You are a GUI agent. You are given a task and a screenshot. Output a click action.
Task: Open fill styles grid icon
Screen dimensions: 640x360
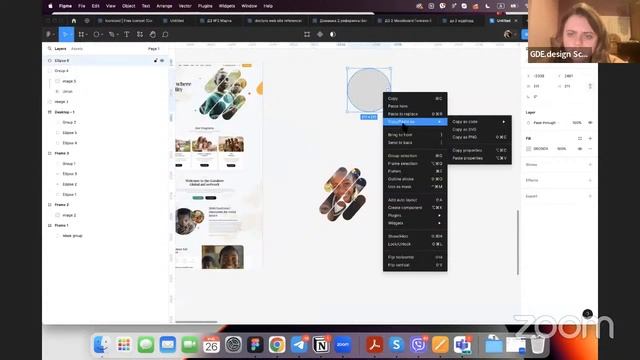(580, 138)
